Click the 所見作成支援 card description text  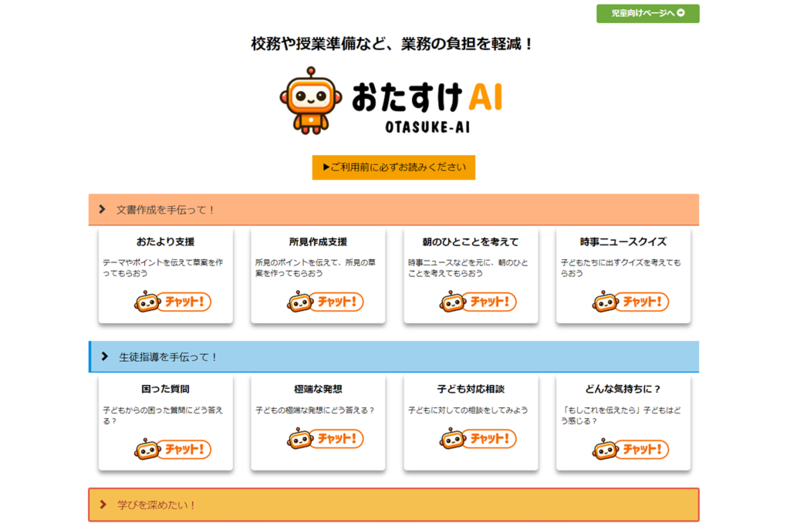318,267
